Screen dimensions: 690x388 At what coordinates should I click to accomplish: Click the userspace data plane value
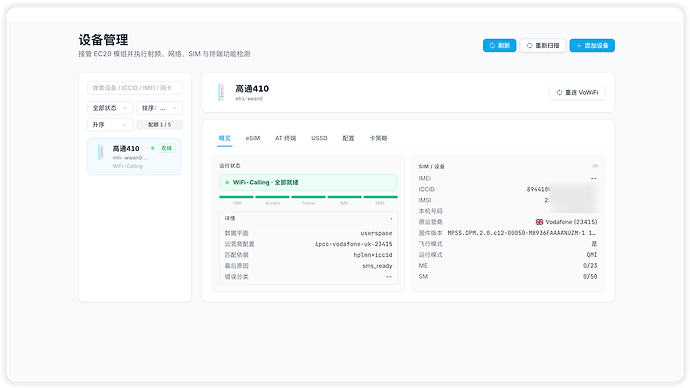(x=376, y=233)
